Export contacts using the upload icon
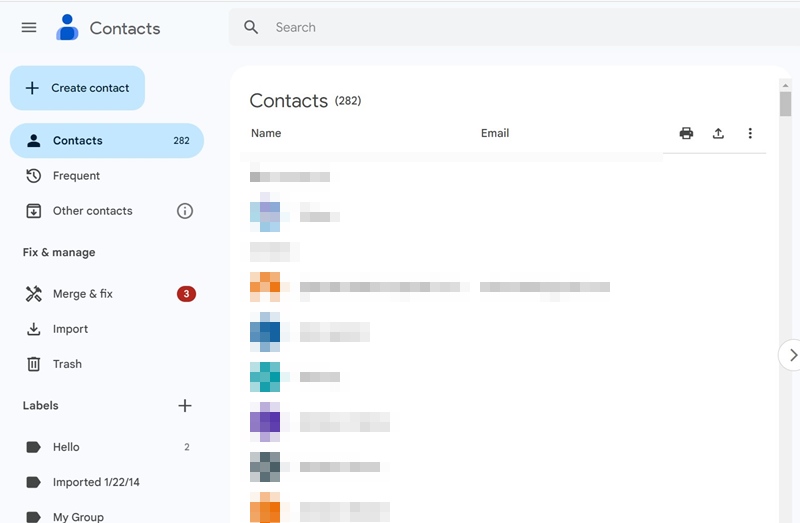This screenshot has height=523, width=800. [718, 133]
